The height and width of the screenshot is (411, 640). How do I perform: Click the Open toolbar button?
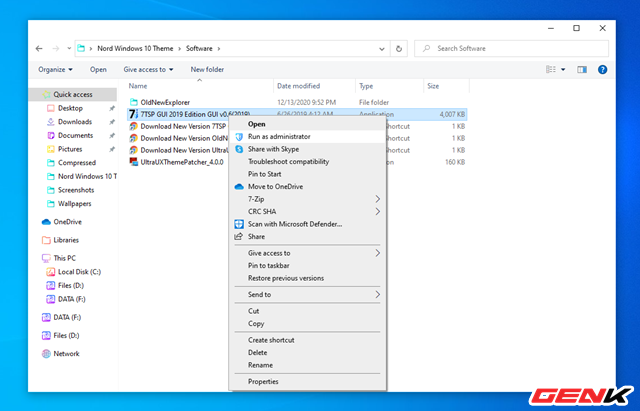[98, 69]
